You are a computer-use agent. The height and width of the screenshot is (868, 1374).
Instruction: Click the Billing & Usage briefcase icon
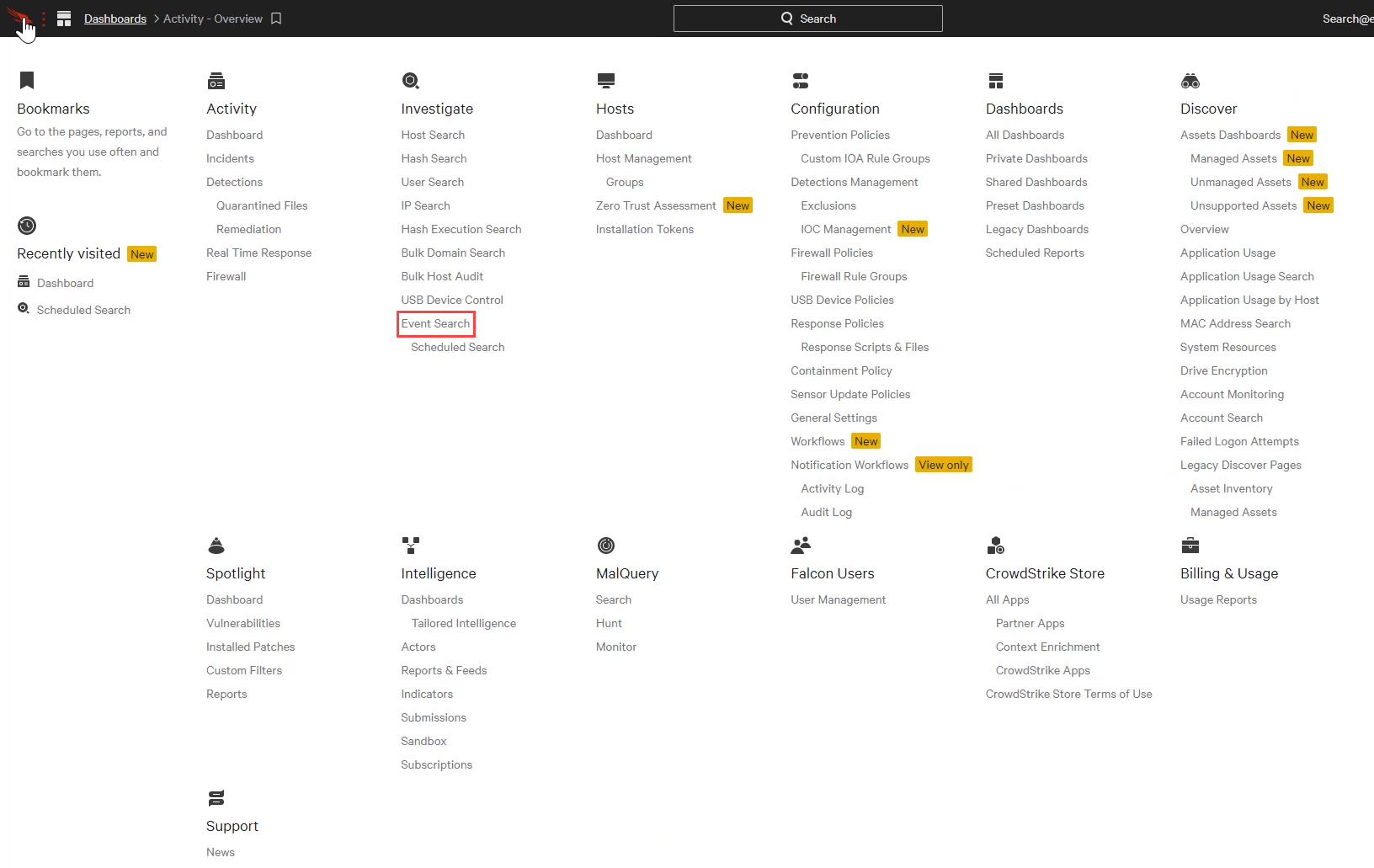pos(1190,546)
